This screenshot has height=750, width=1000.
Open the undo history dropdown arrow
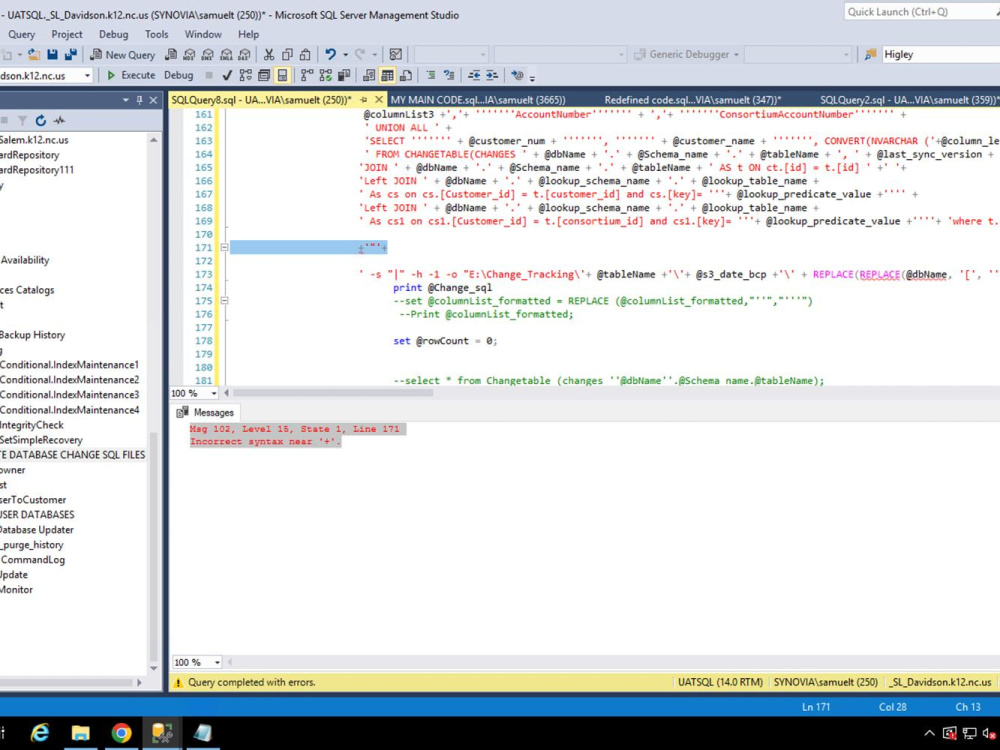tap(346, 55)
